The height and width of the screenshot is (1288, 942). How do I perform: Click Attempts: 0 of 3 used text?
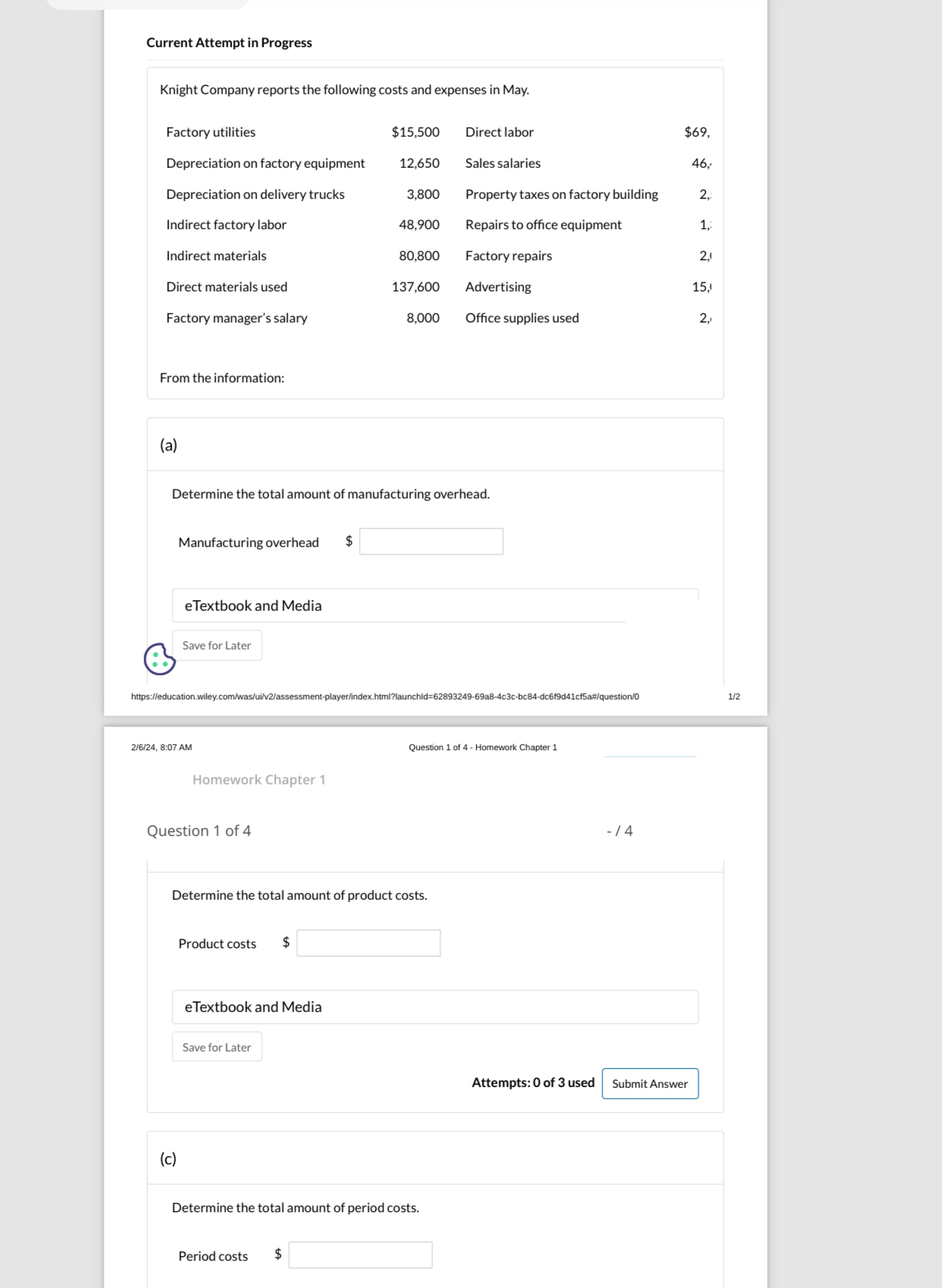[533, 1082]
